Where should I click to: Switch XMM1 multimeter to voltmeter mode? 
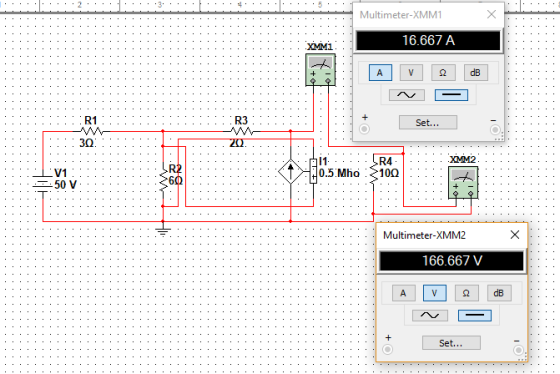[411, 73]
